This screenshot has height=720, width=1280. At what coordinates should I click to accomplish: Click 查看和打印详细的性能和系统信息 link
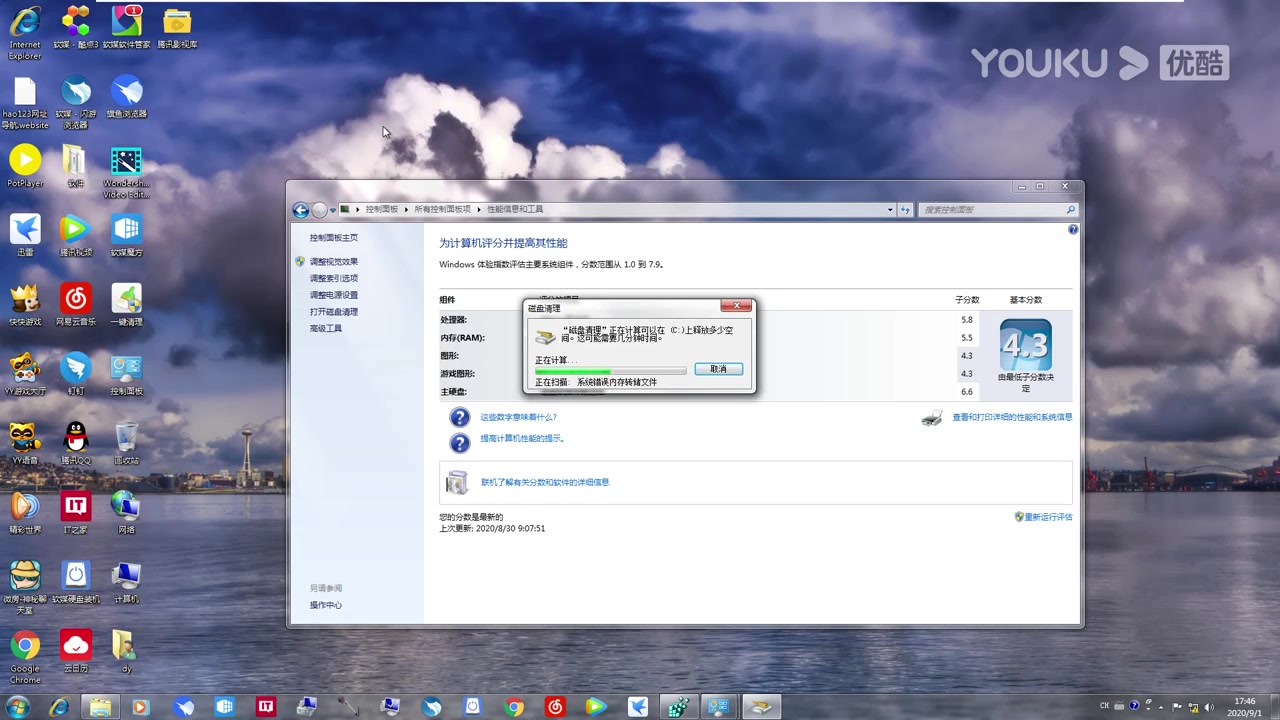pos(1012,417)
